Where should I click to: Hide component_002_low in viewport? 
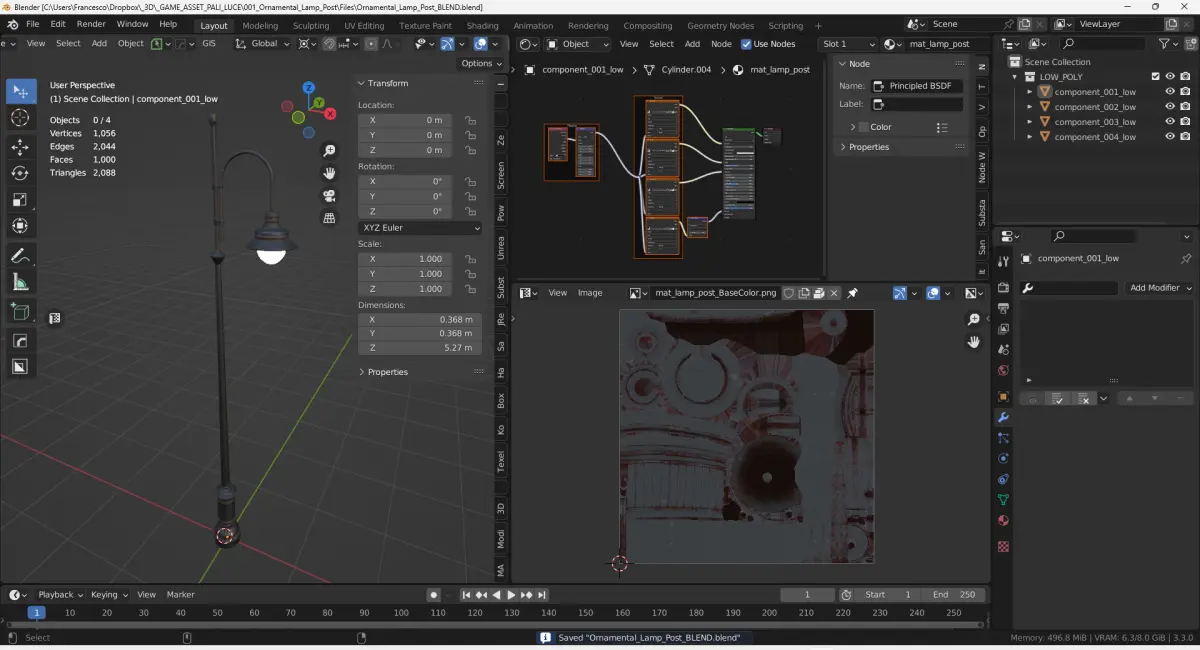click(x=1169, y=107)
